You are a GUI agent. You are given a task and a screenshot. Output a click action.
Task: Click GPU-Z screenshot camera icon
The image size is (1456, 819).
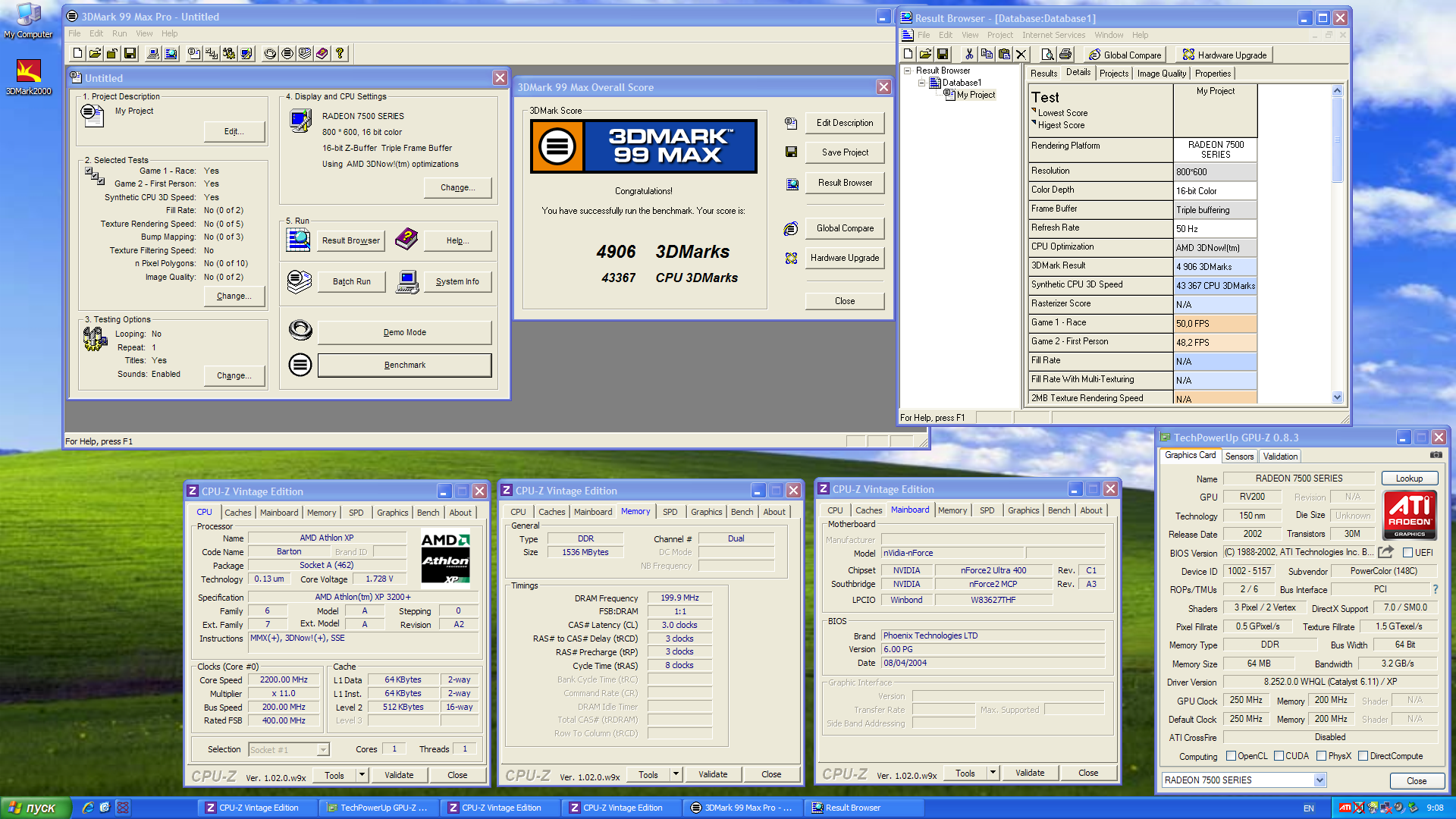pyautogui.click(x=1436, y=455)
